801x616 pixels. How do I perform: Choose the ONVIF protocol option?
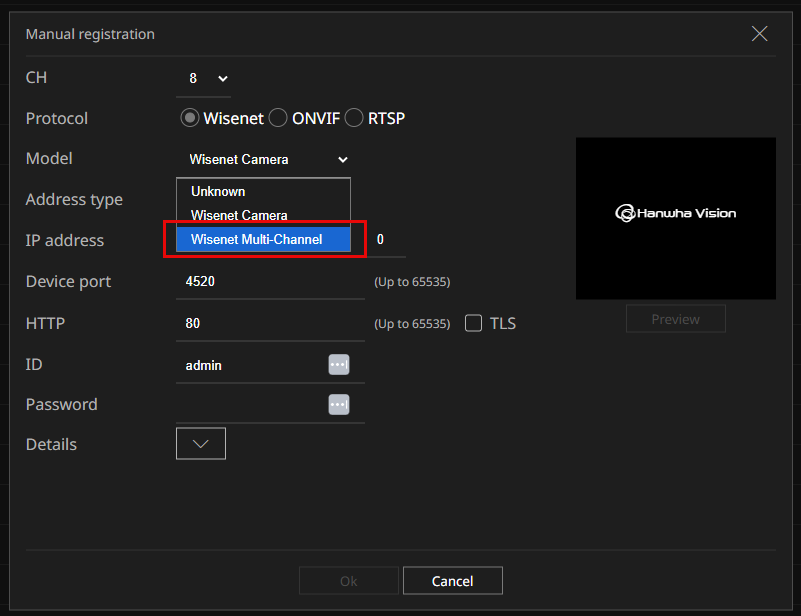[278, 118]
